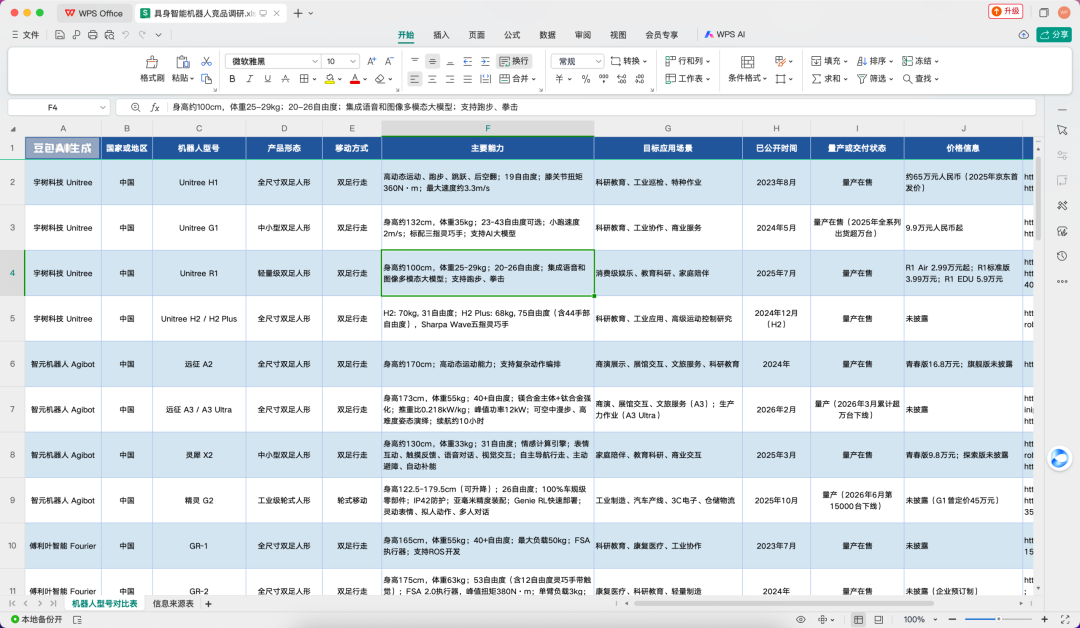Switch to the Insert (插入) tab
The image size is (1080, 628).
[x=441, y=35]
